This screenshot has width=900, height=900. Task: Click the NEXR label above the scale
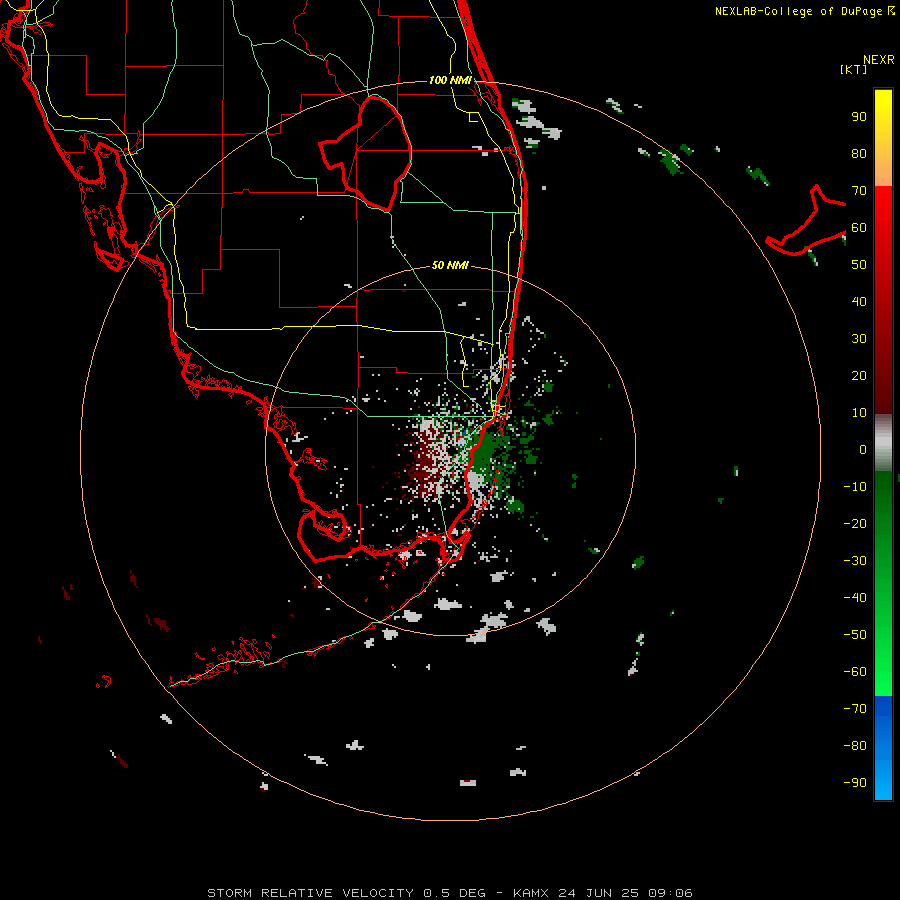[879, 60]
